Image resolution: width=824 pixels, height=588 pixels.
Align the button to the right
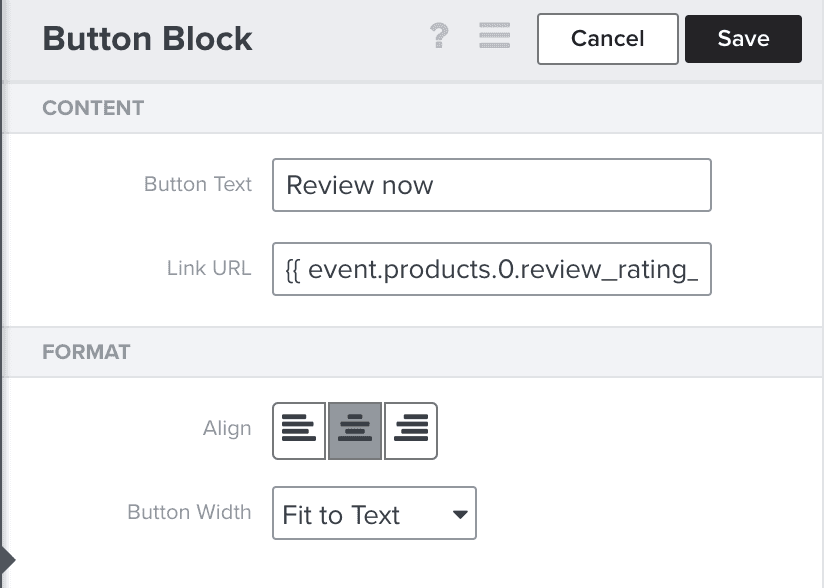[x=411, y=430]
